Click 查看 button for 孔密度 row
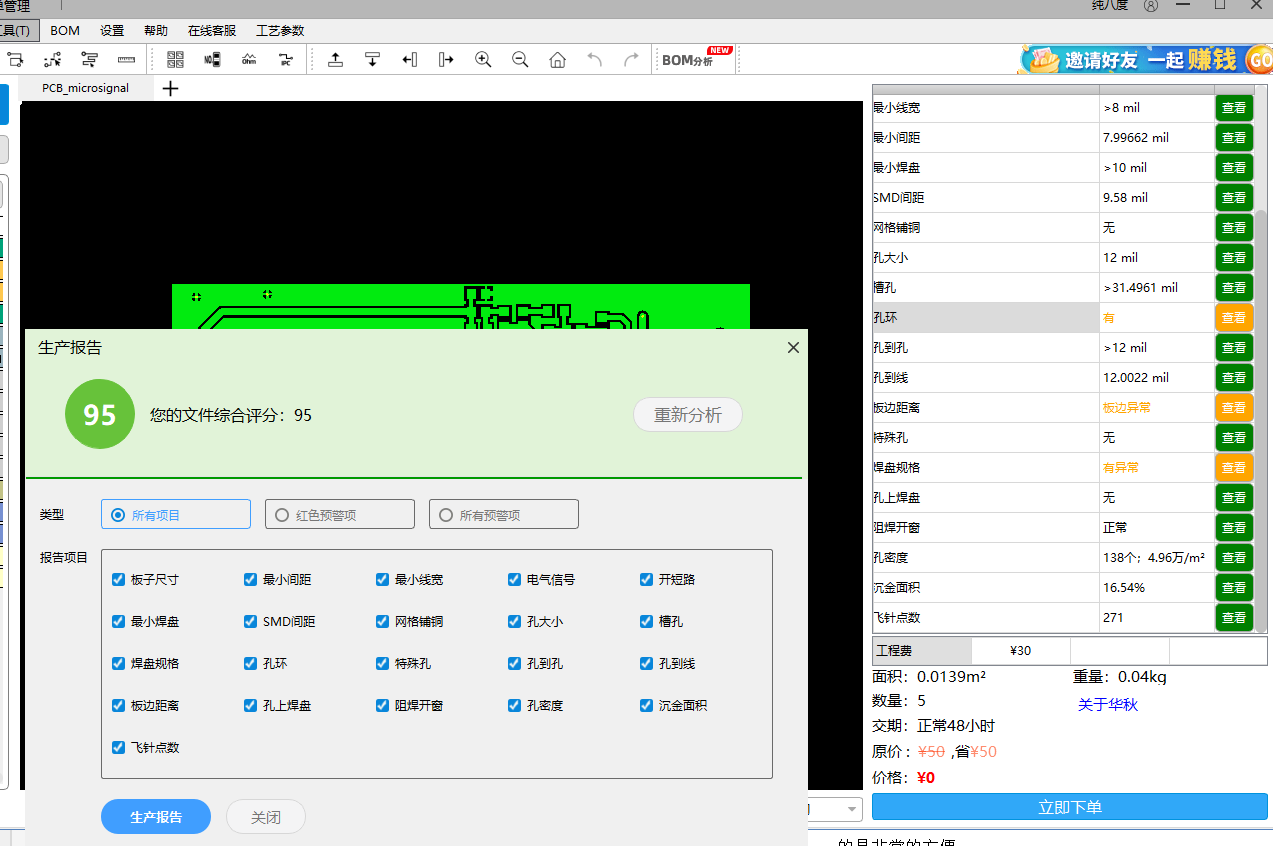Image resolution: width=1273 pixels, height=846 pixels. point(1234,558)
